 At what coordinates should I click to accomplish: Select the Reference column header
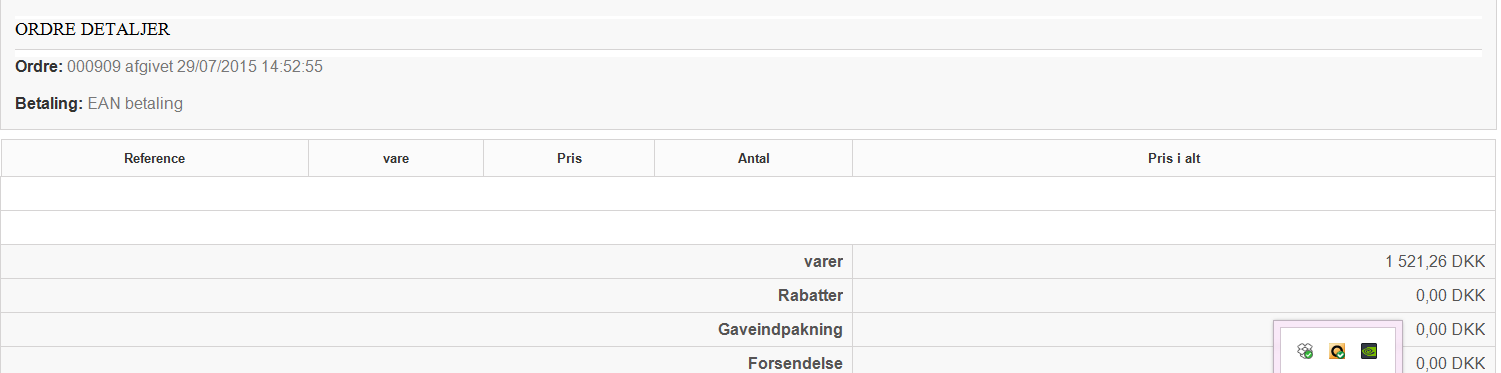155,158
